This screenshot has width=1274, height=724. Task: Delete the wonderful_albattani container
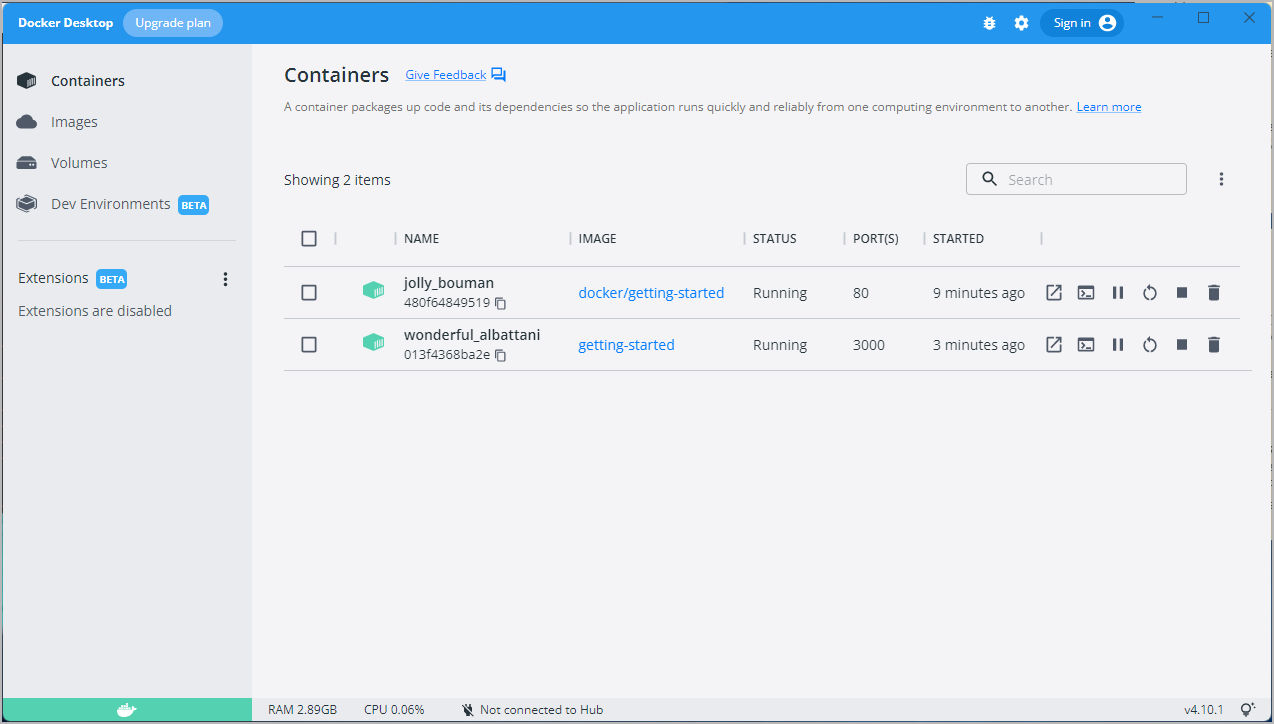click(1214, 345)
